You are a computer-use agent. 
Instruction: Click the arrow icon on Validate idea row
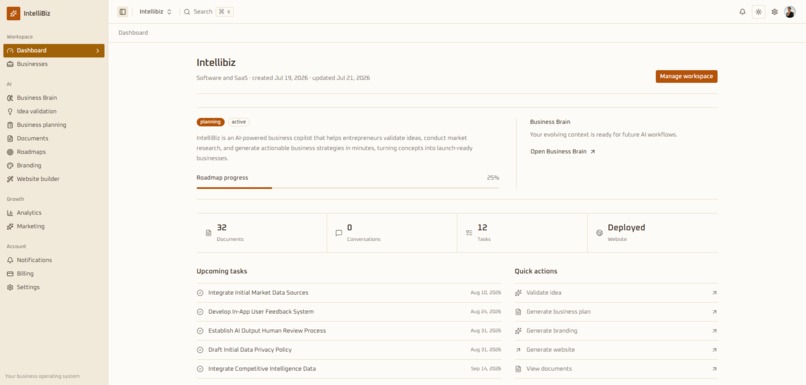[714, 293]
